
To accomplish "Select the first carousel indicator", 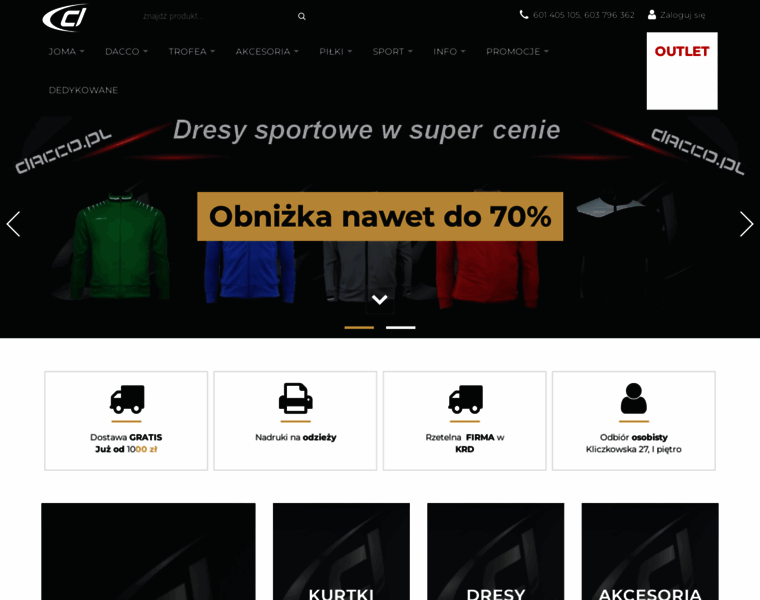I will pyautogui.click(x=359, y=328).
